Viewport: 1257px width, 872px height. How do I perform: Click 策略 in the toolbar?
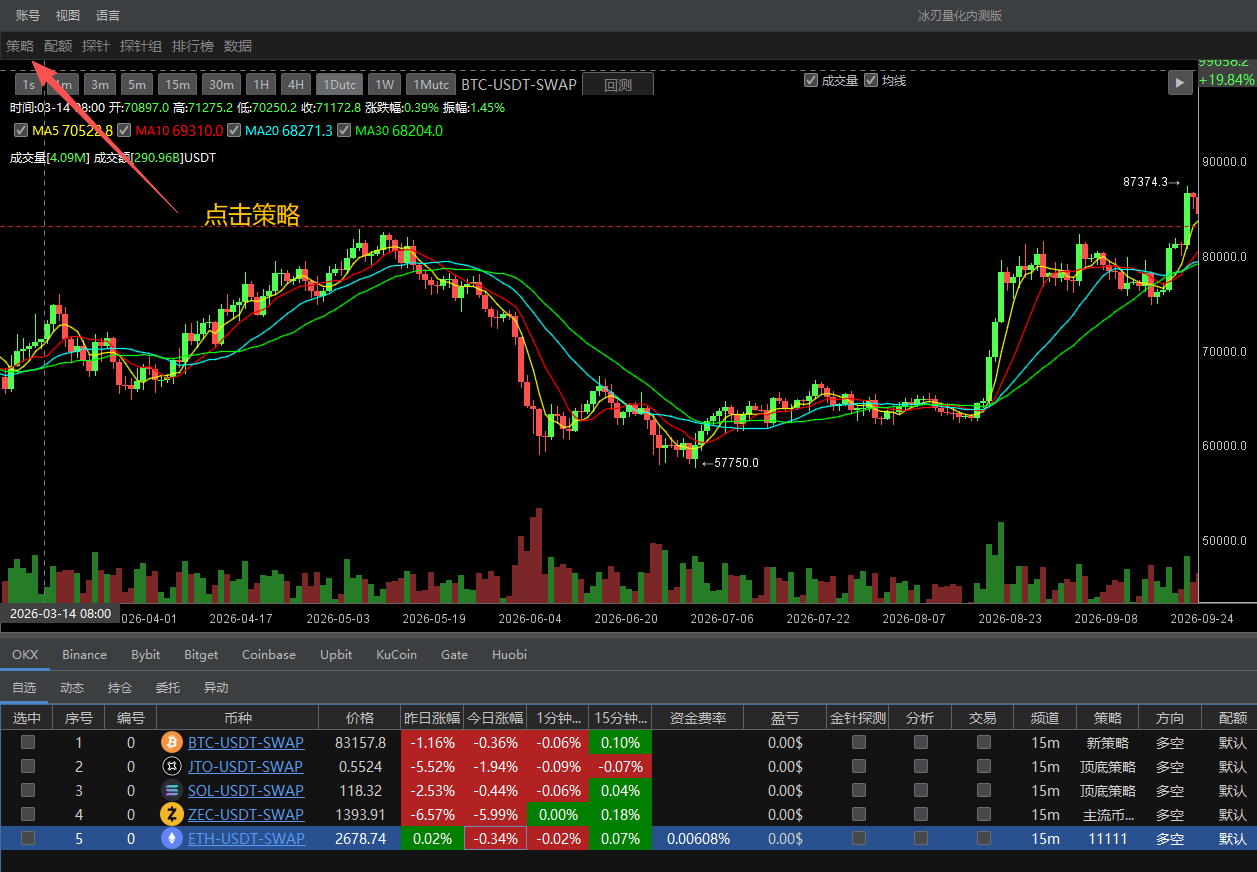coord(20,46)
